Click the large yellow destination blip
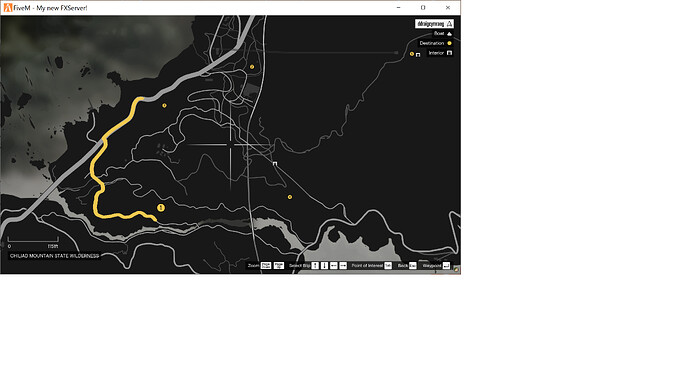This screenshot has width=690, height=388. coord(161,208)
